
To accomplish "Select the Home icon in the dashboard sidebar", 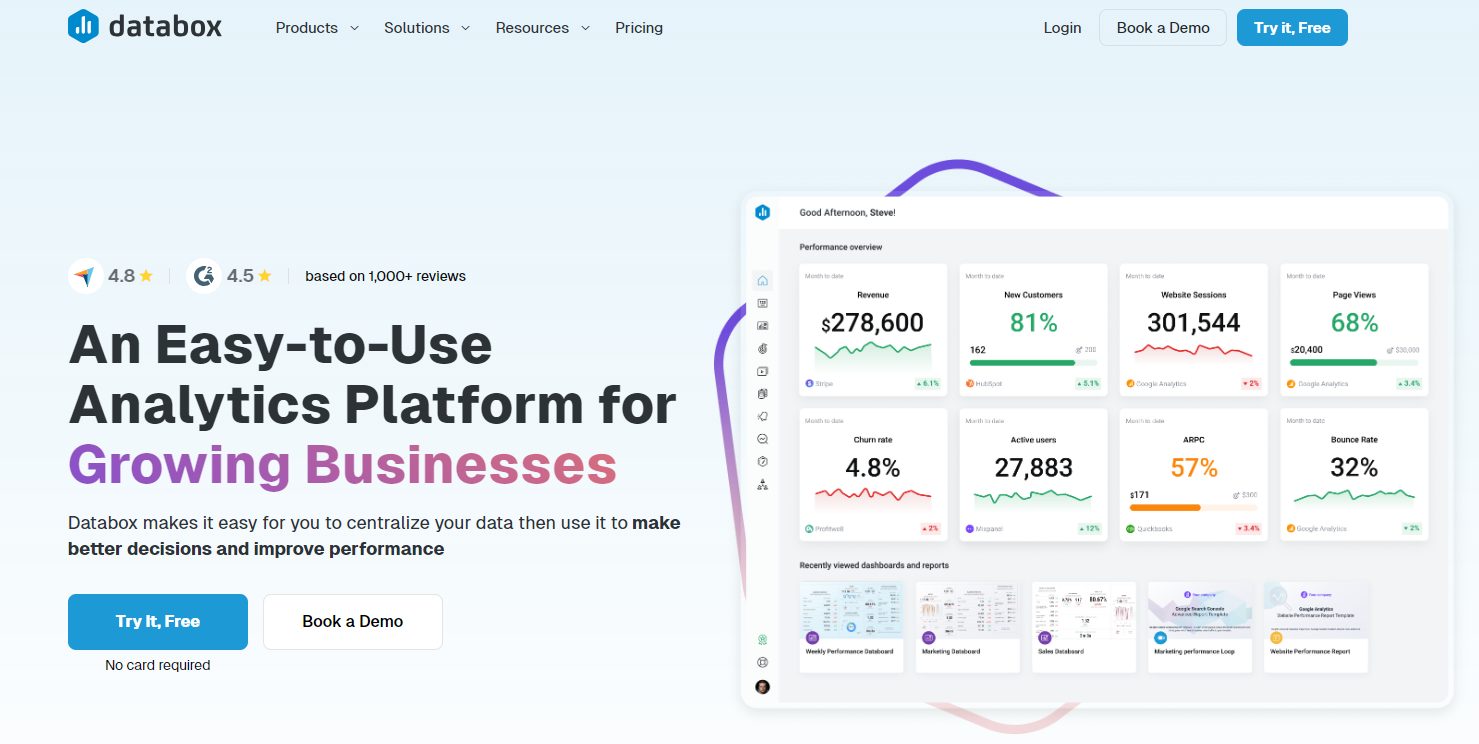I will 762,280.
